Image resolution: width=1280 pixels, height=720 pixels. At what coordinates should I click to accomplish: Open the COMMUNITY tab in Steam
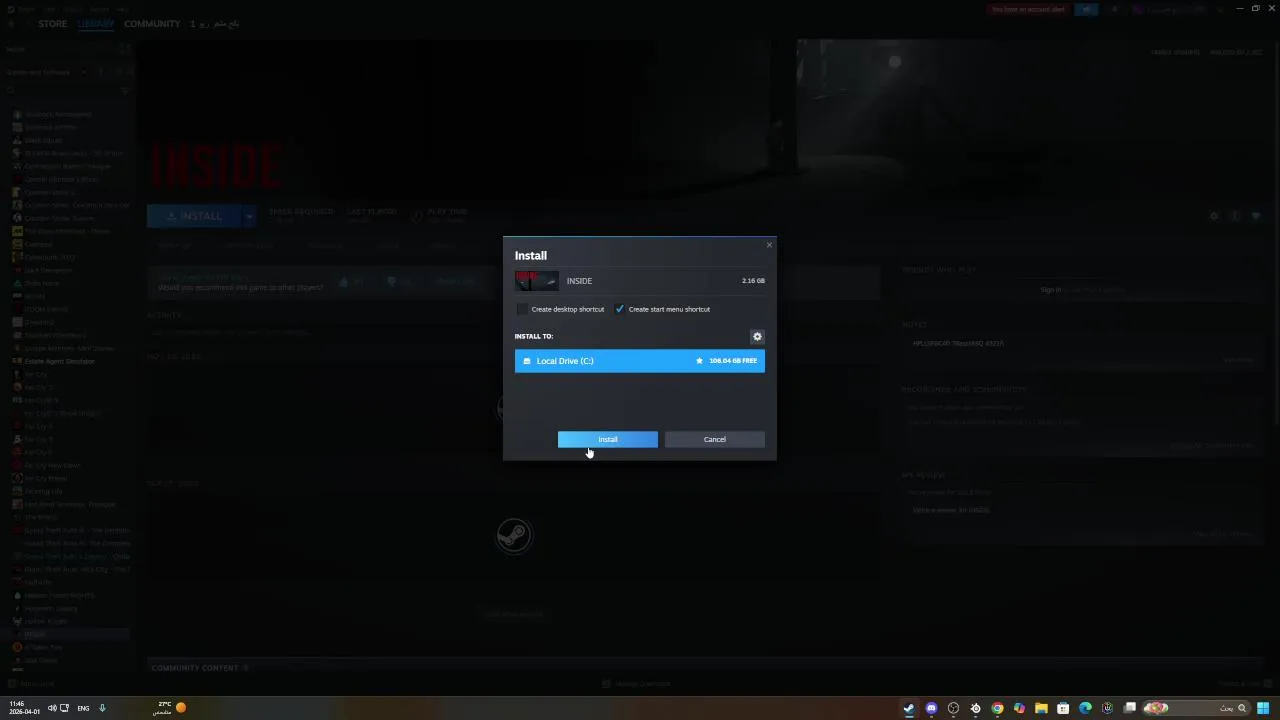(152, 24)
